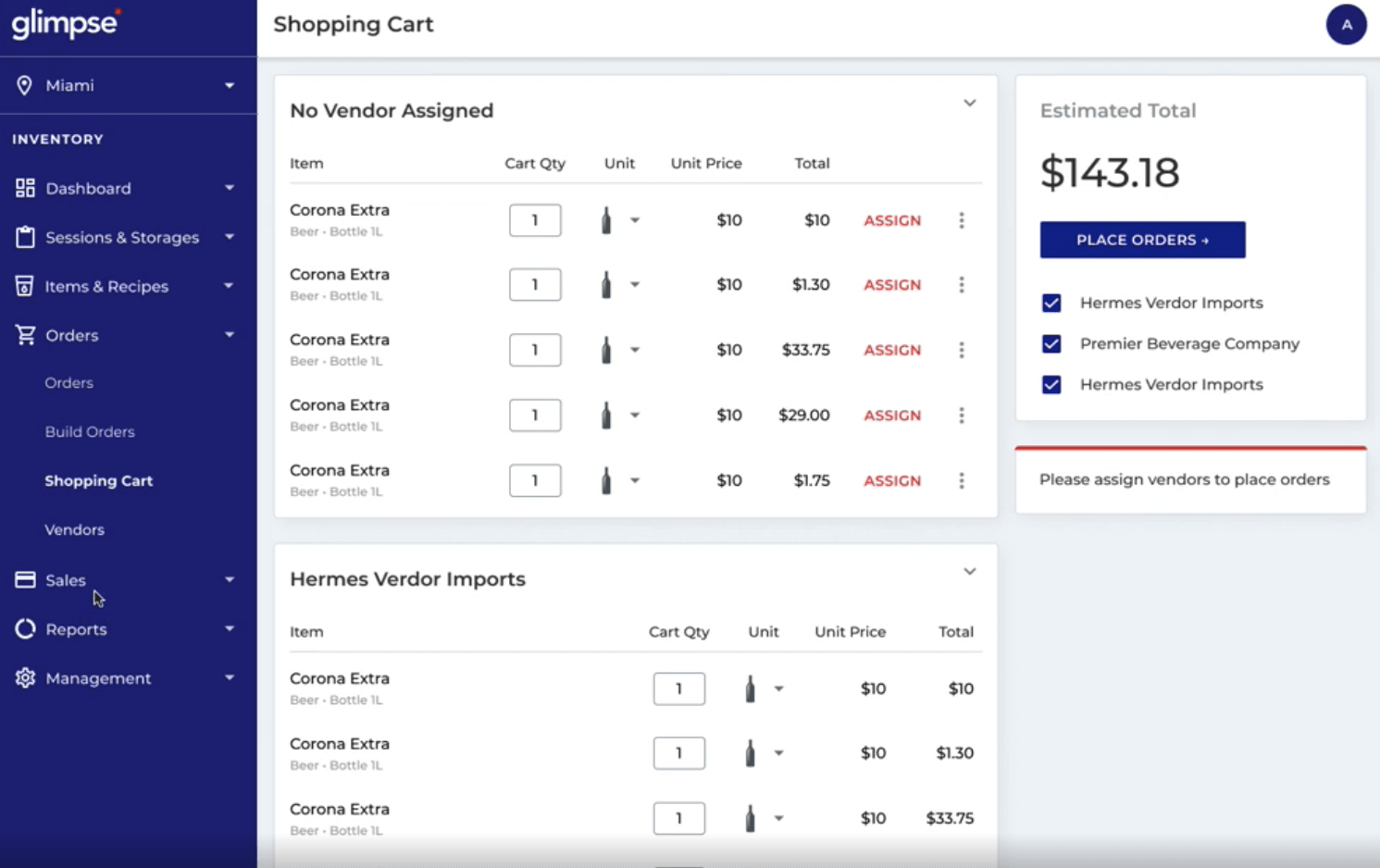1380x868 pixels.
Task: Uncheck Premier Beverage Company checkbox
Action: click(1051, 344)
